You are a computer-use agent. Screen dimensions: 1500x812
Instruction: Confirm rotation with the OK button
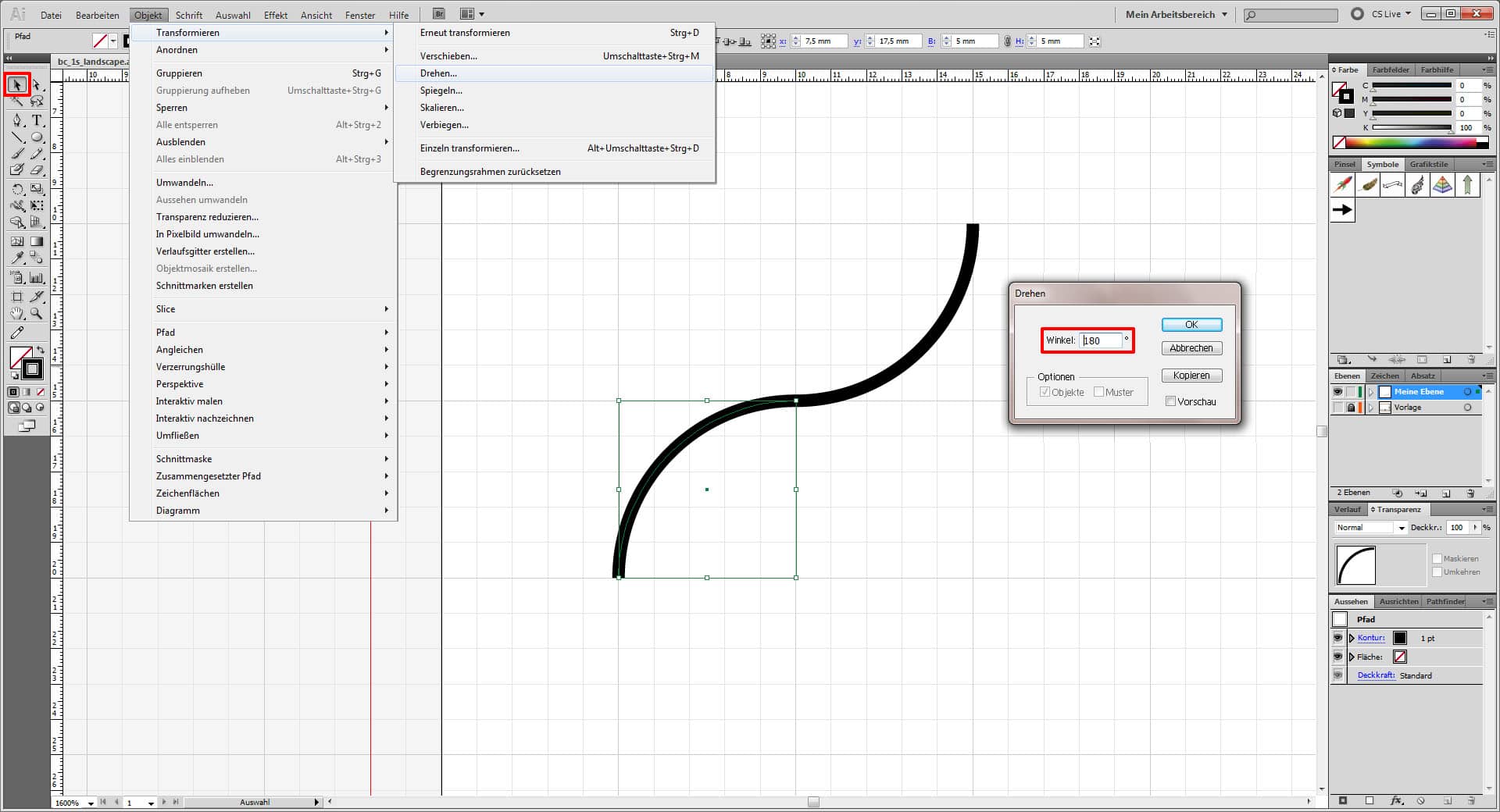(1191, 324)
